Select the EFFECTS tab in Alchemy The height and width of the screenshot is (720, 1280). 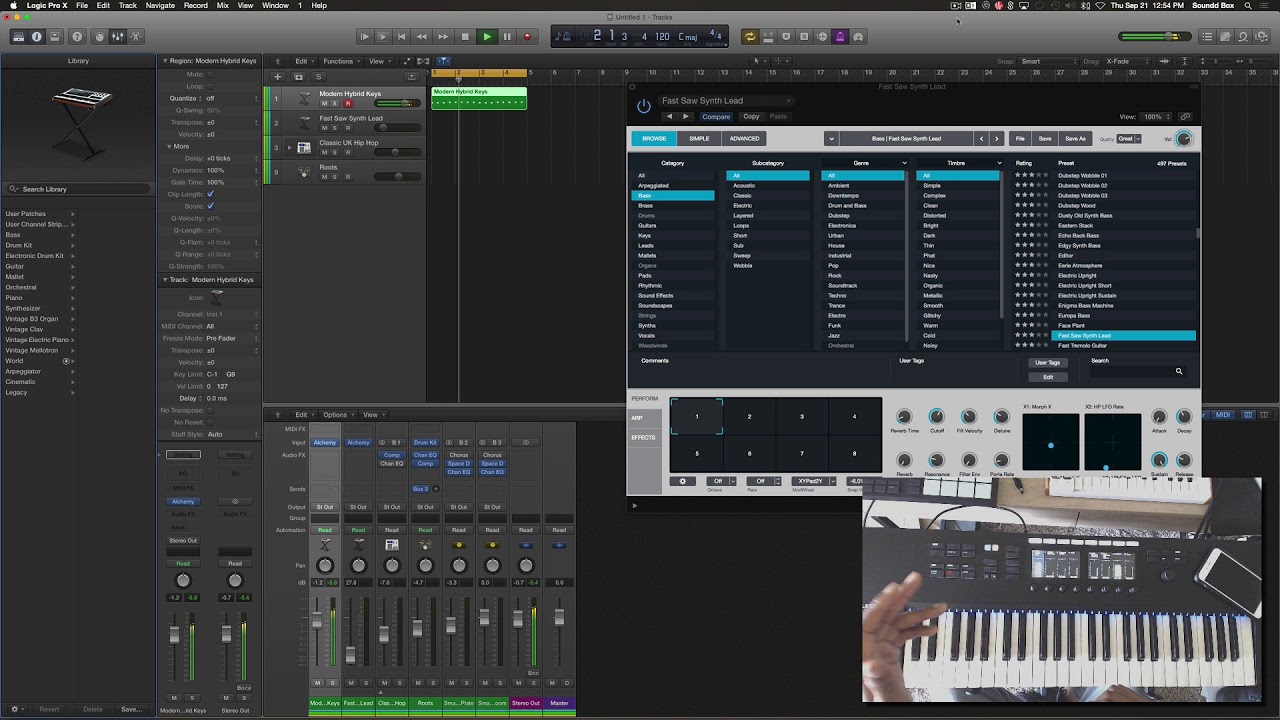tap(646, 437)
